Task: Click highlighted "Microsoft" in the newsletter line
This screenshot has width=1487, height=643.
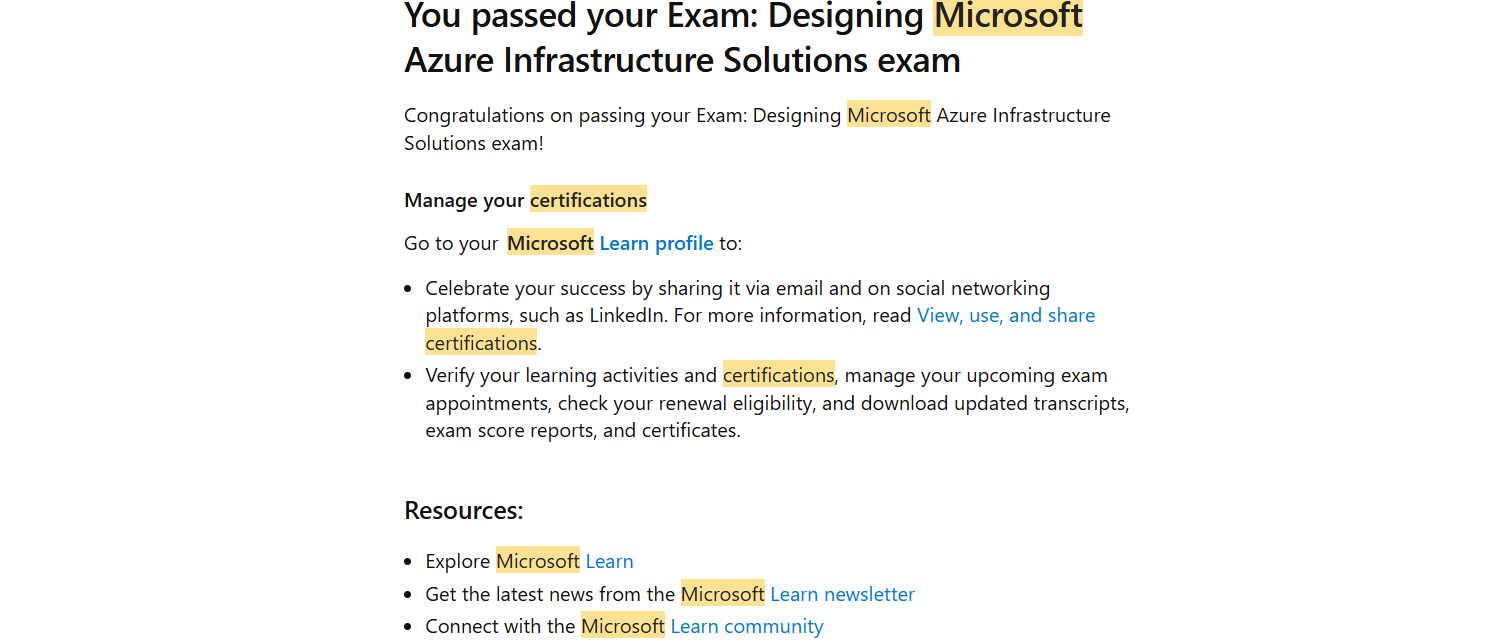Action: point(723,594)
